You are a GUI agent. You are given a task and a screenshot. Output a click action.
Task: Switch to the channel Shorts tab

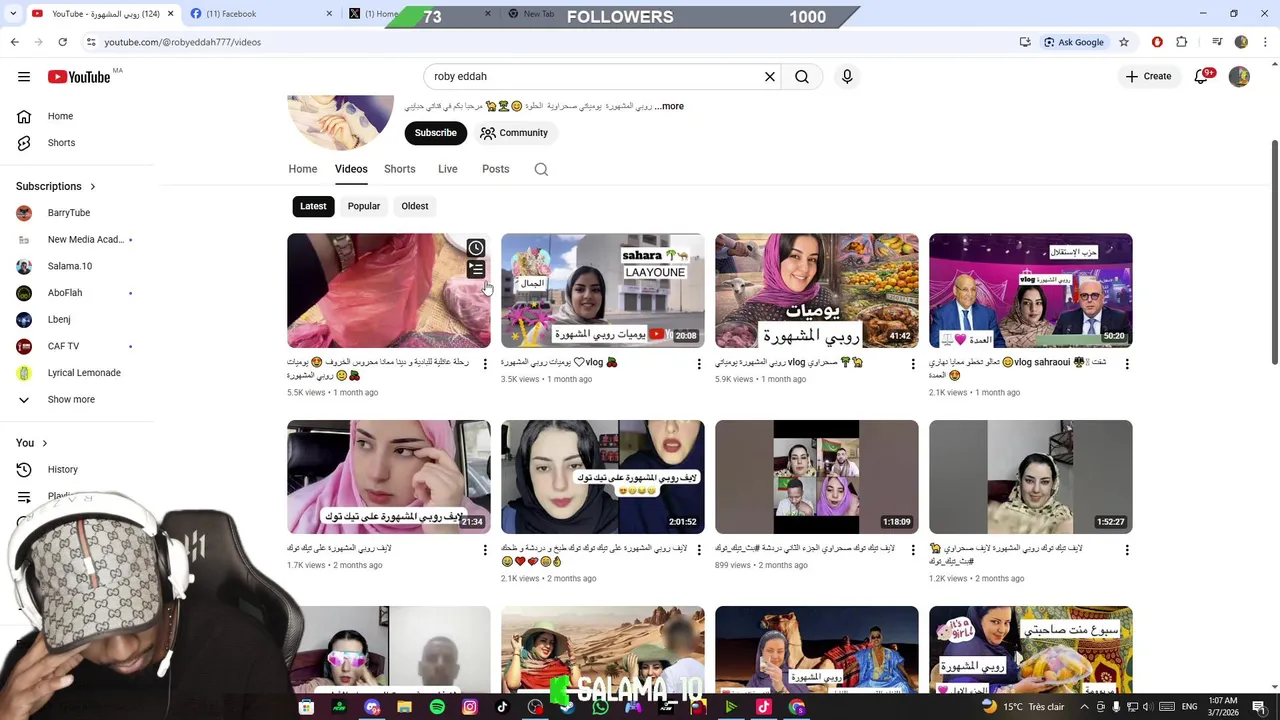(x=400, y=169)
